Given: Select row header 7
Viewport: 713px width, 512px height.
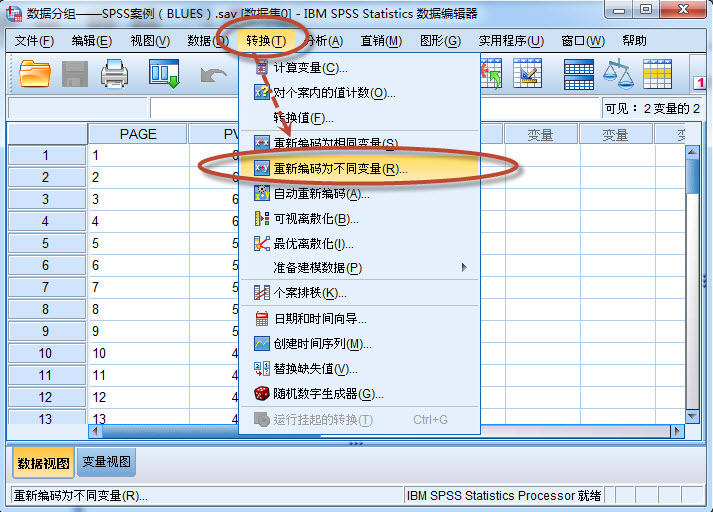Looking at the screenshot, I should point(46,287).
